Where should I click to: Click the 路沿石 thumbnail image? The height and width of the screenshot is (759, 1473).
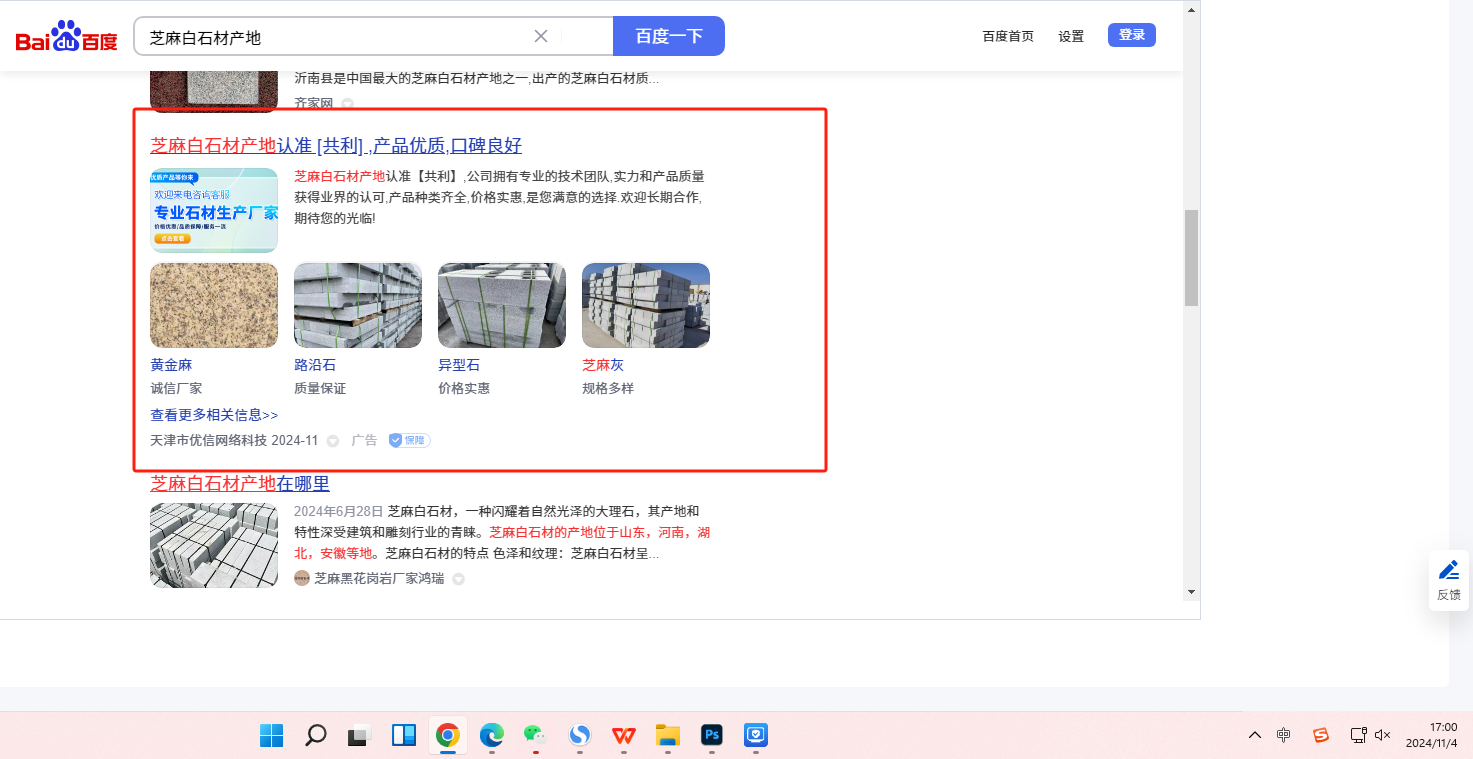click(358, 305)
